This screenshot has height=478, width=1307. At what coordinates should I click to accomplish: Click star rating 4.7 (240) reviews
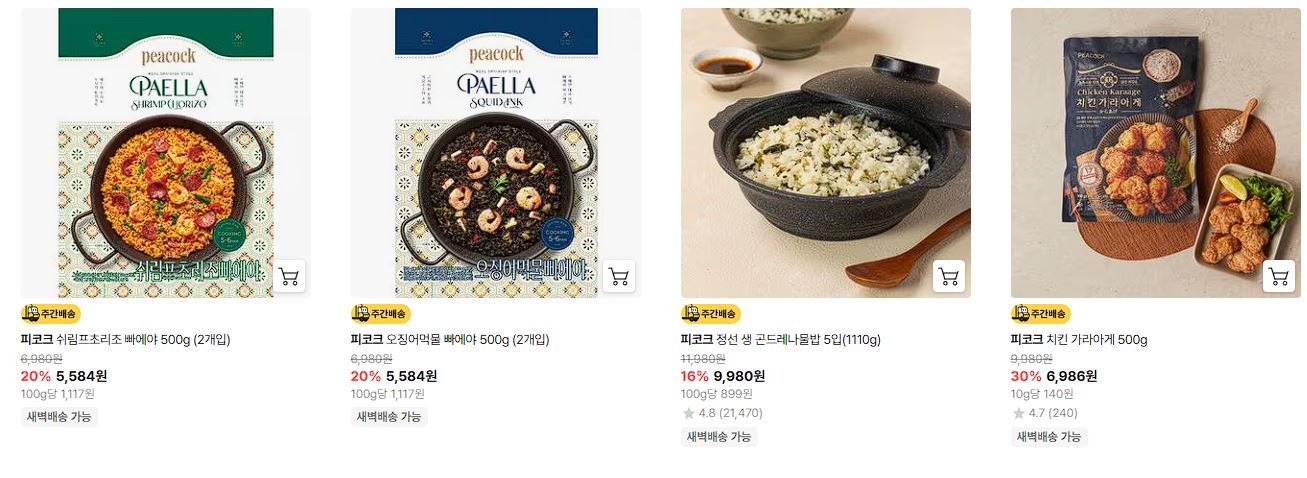tap(1044, 413)
